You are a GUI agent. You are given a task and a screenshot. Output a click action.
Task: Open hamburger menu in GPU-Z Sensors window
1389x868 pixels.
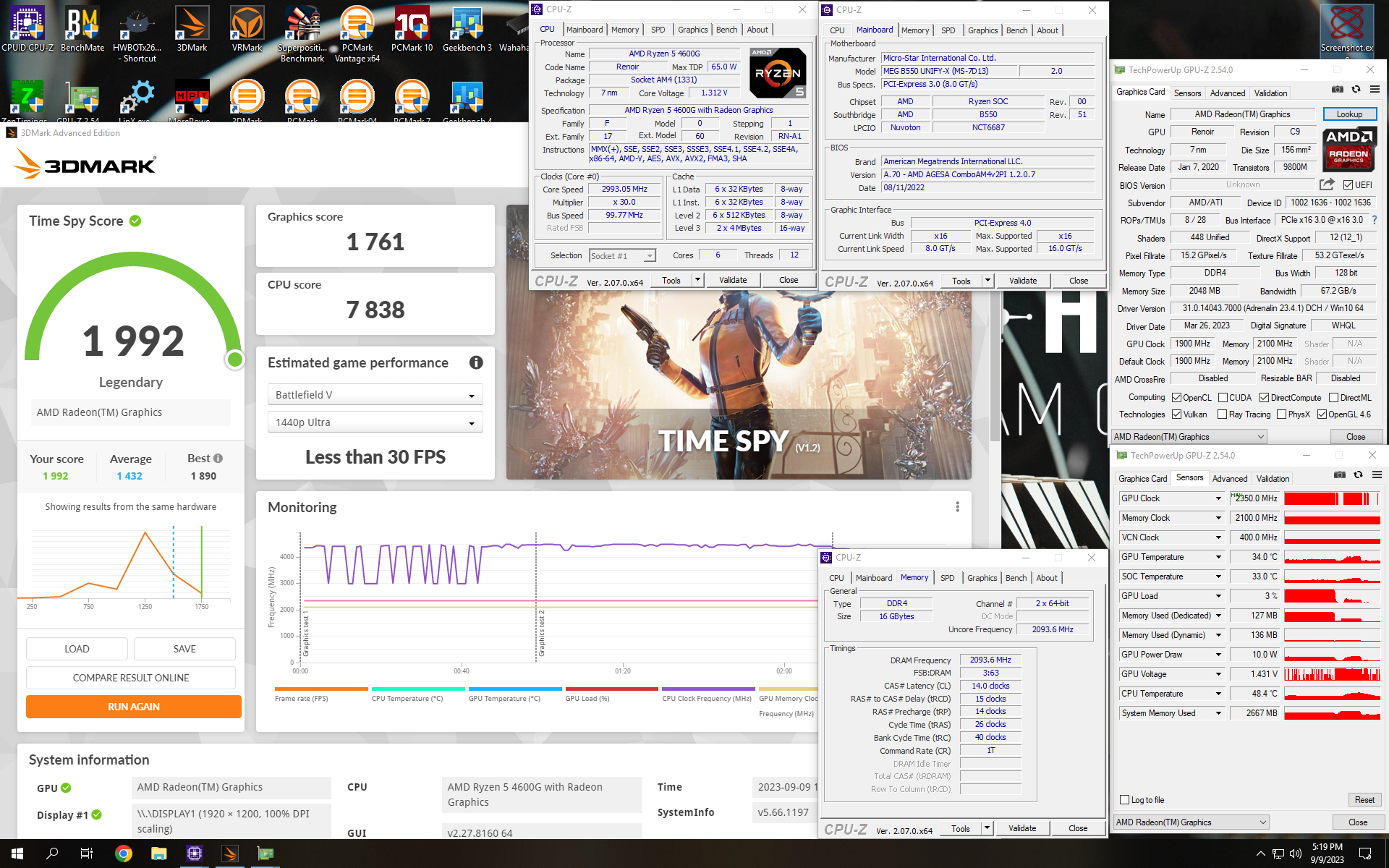[x=1377, y=475]
